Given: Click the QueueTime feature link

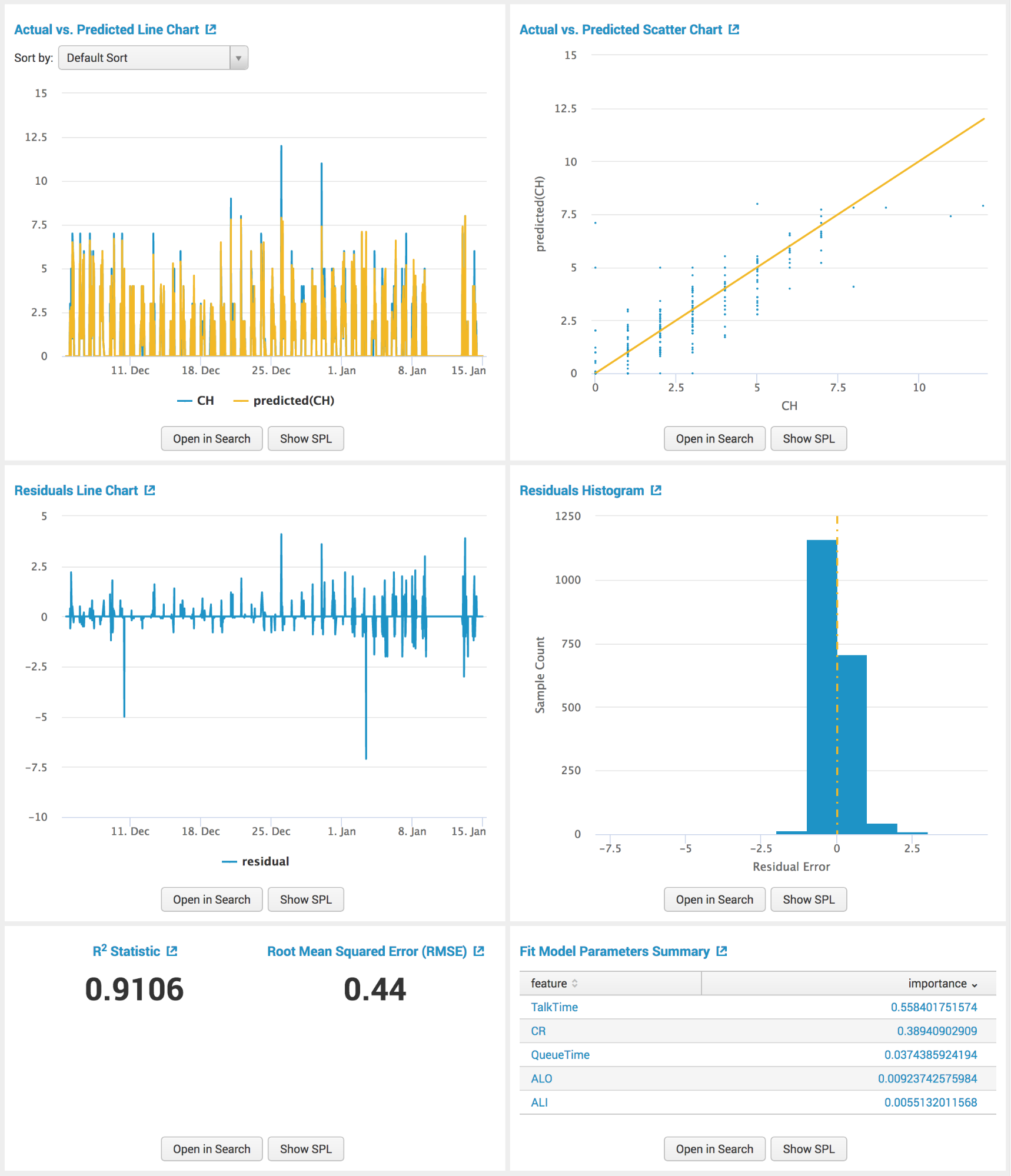Looking at the screenshot, I should (x=560, y=1055).
